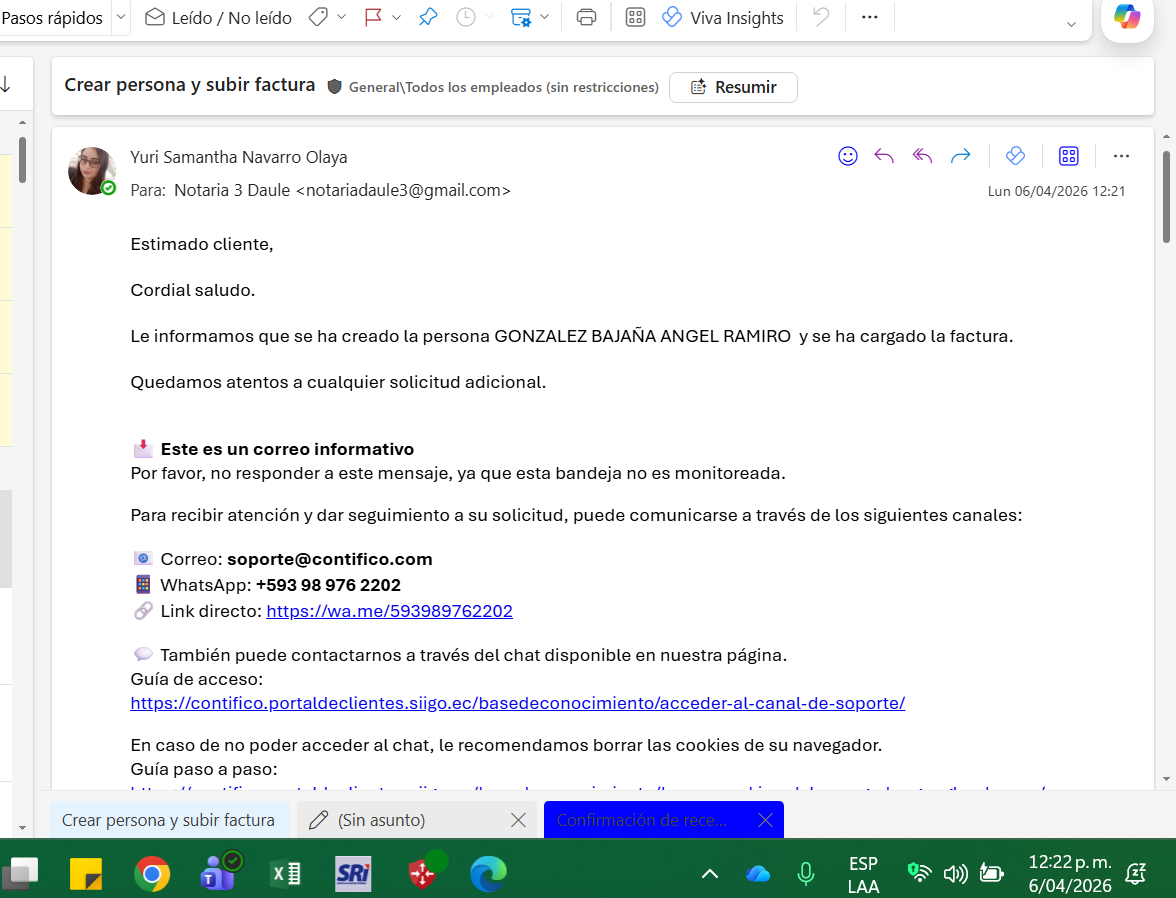1176x898 pixels.
Task: Click sort direction down arrow
Action: point(5,85)
